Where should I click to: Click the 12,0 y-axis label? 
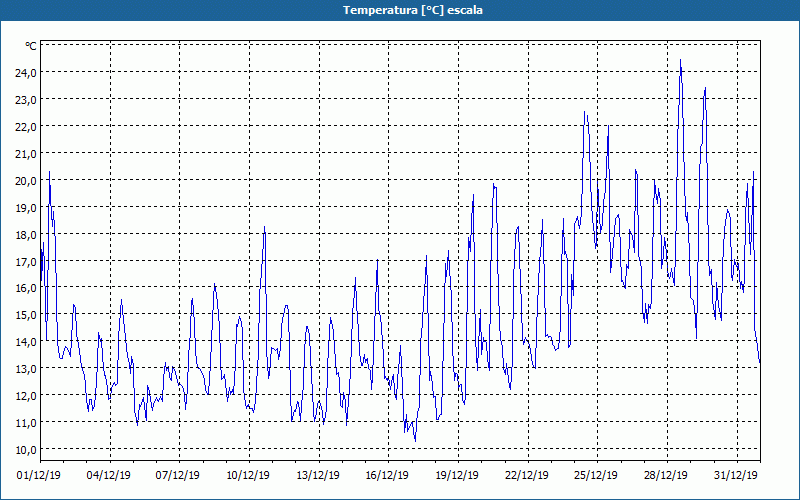click(x=27, y=396)
